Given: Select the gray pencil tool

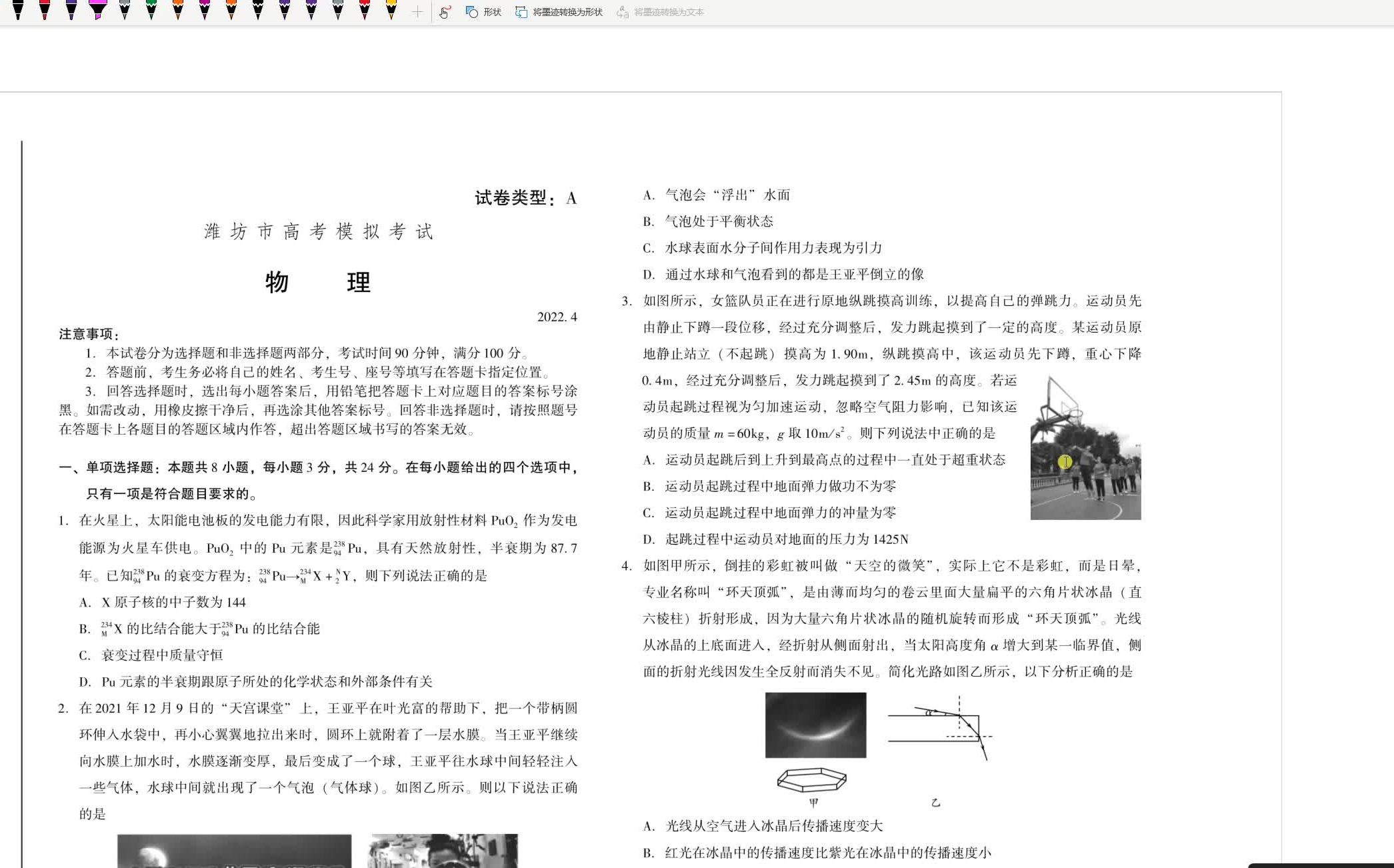Looking at the screenshot, I should [125, 10].
